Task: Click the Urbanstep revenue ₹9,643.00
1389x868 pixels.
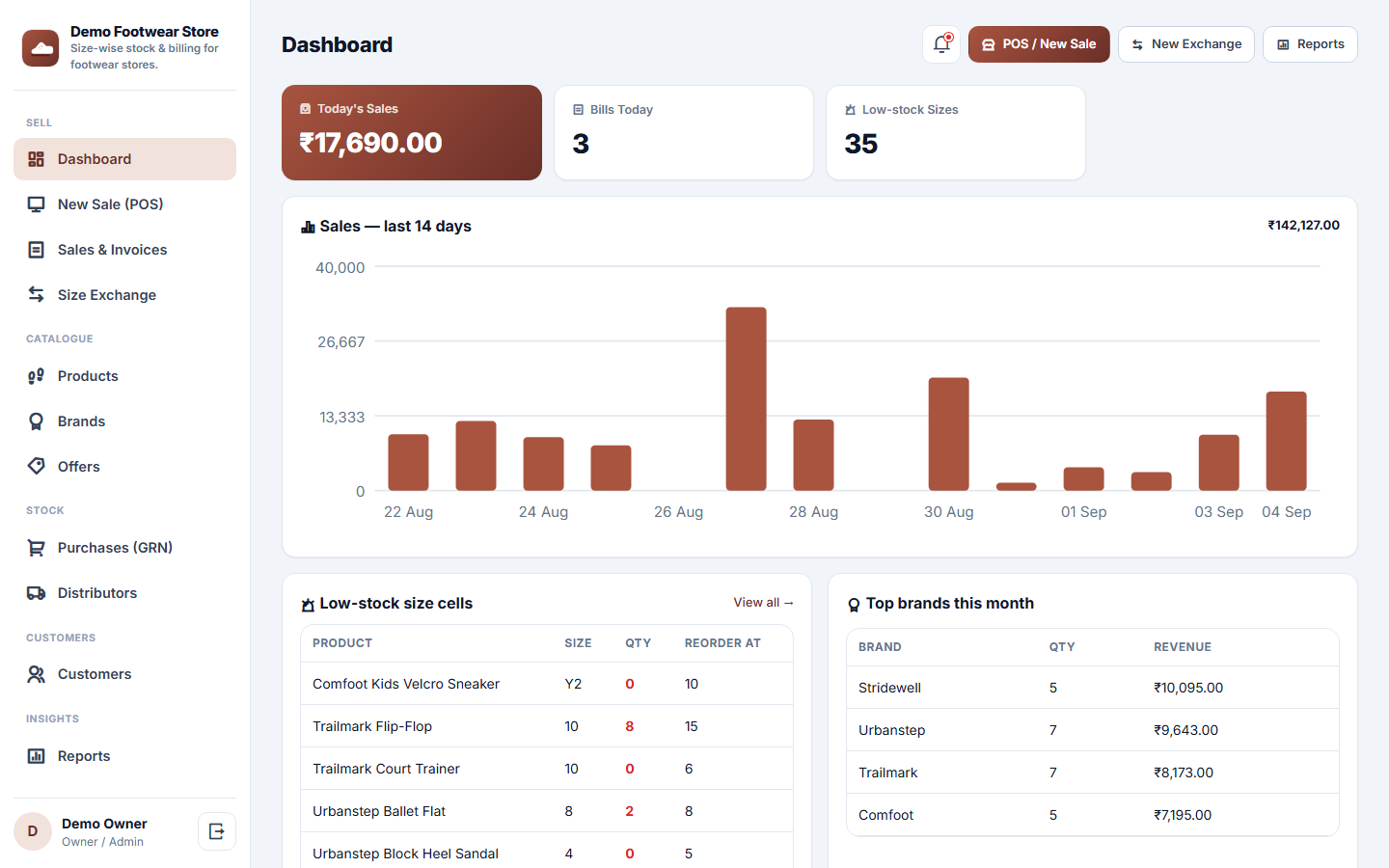Action: click(1186, 730)
